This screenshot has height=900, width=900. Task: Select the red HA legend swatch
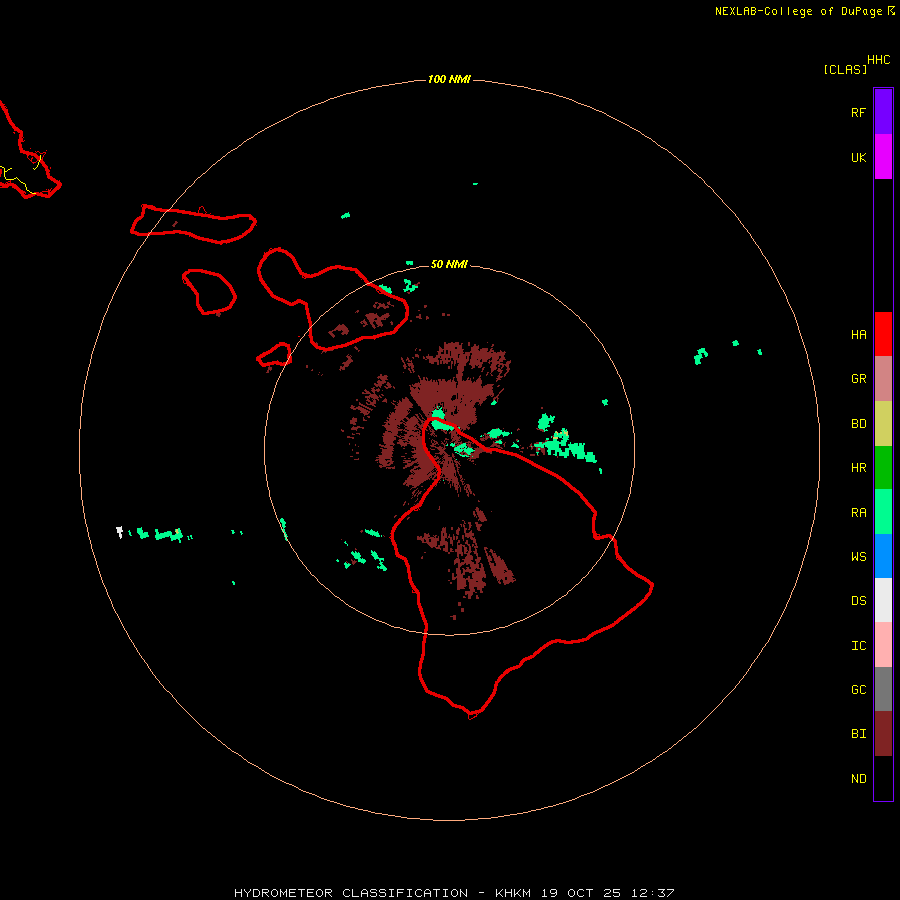[883, 334]
